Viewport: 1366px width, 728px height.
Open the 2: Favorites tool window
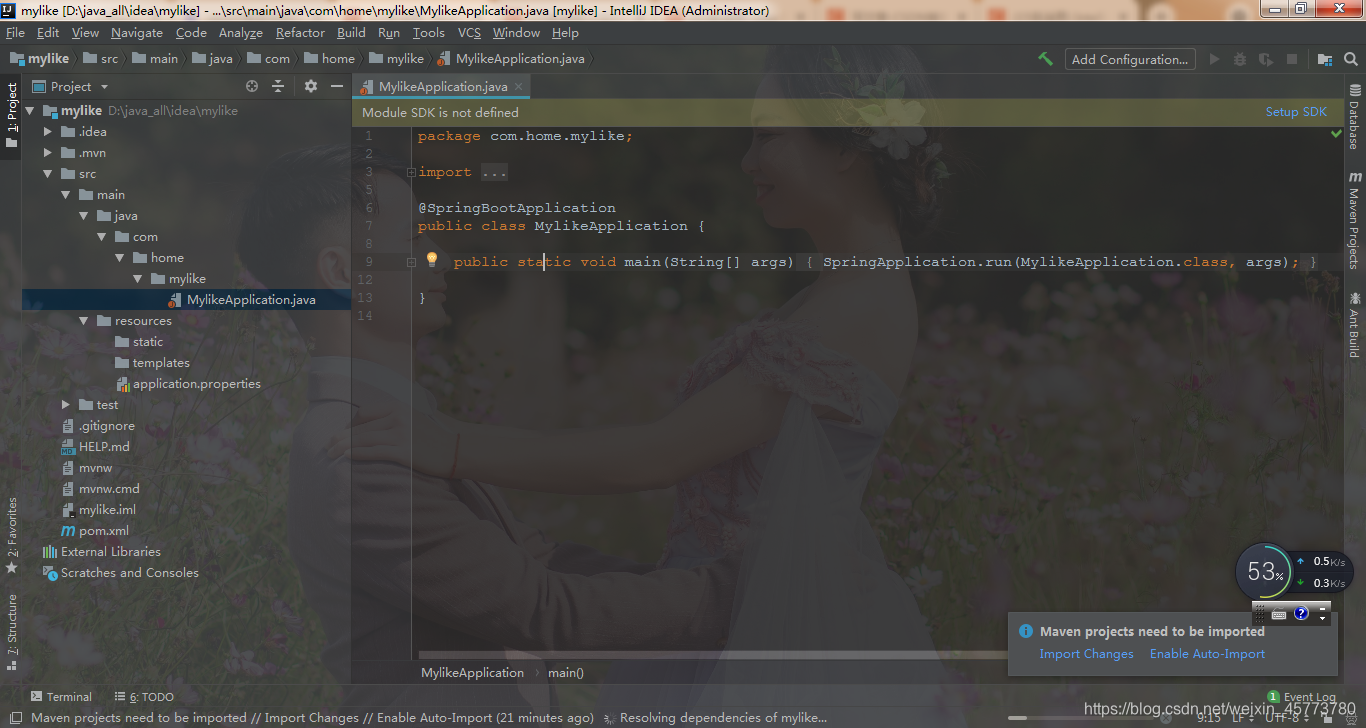(x=12, y=535)
